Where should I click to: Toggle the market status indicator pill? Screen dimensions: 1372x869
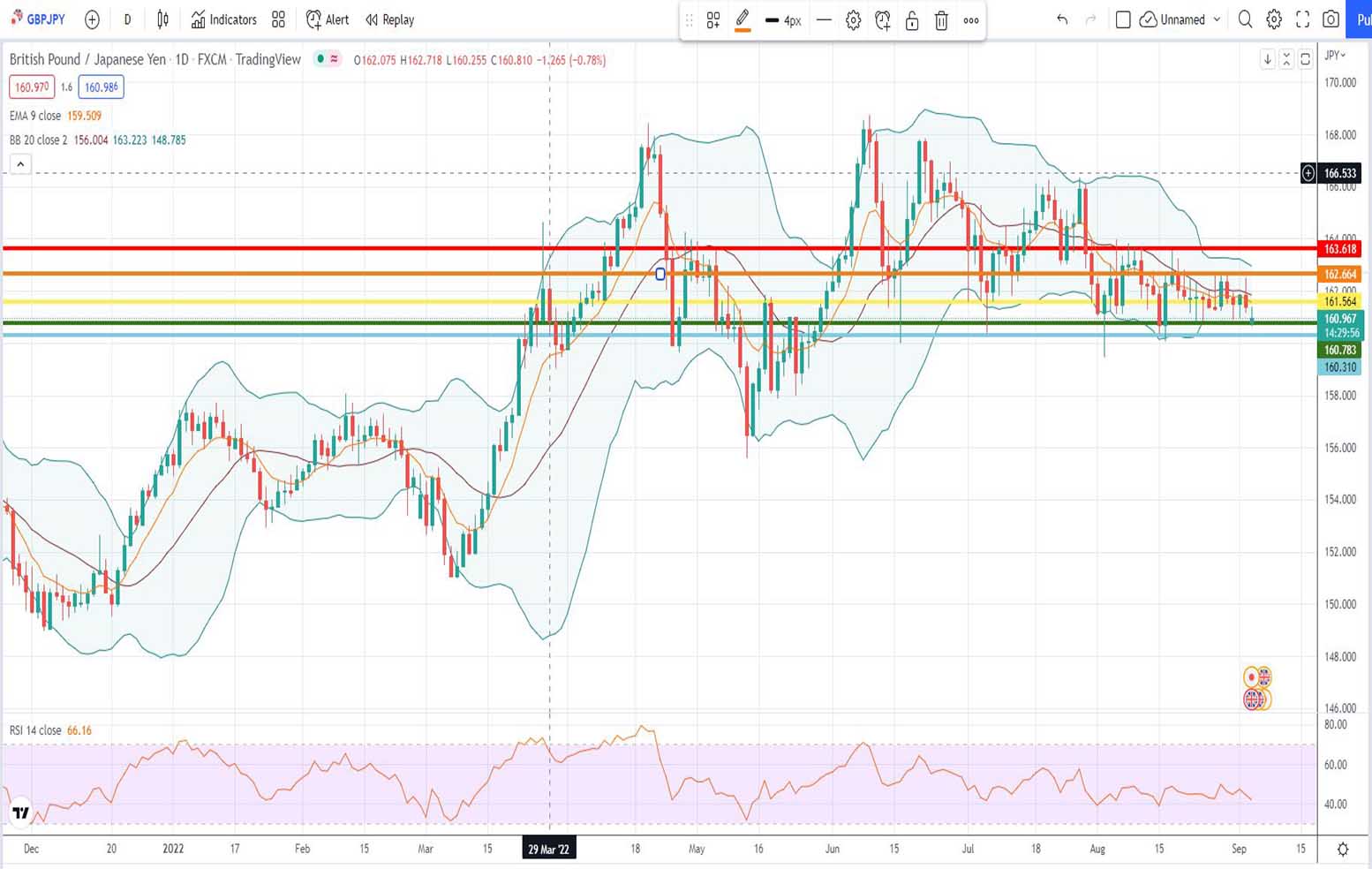[328, 59]
